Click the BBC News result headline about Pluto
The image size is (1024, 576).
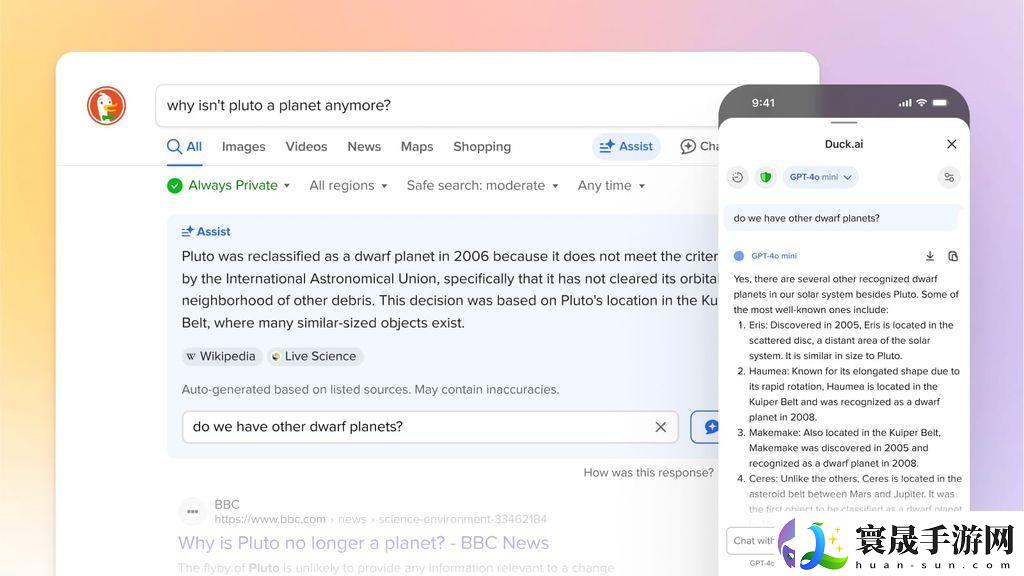(x=363, y=542)
